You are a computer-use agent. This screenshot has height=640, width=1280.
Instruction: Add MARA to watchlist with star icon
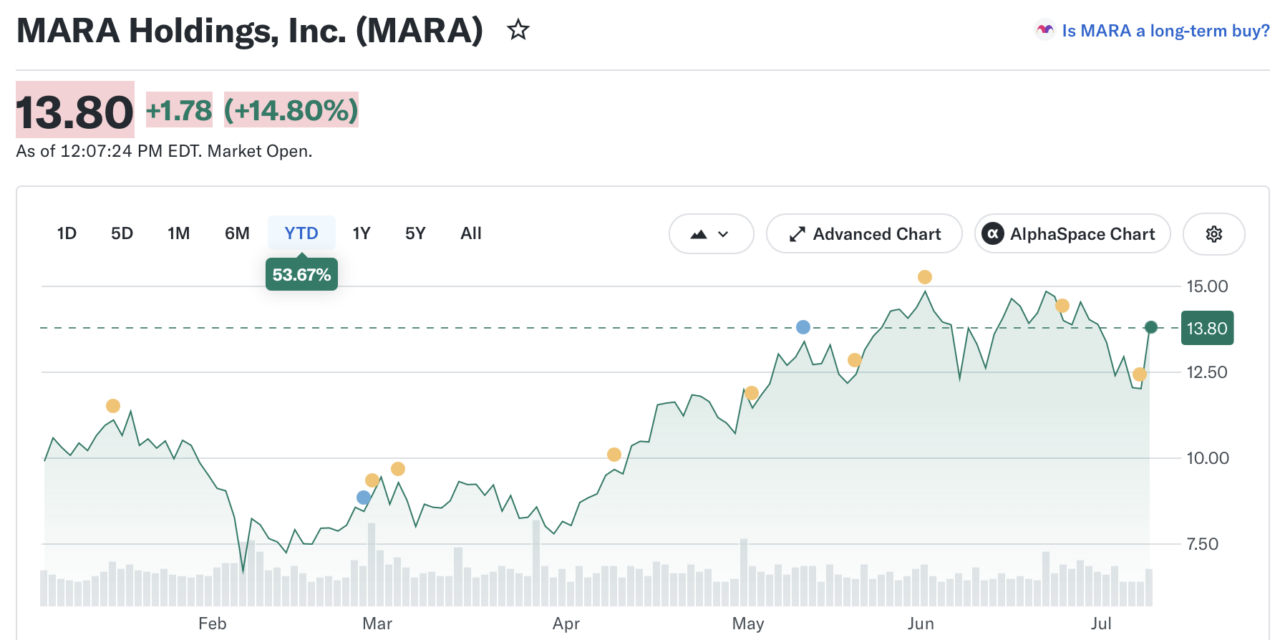(x=517, y=30)
